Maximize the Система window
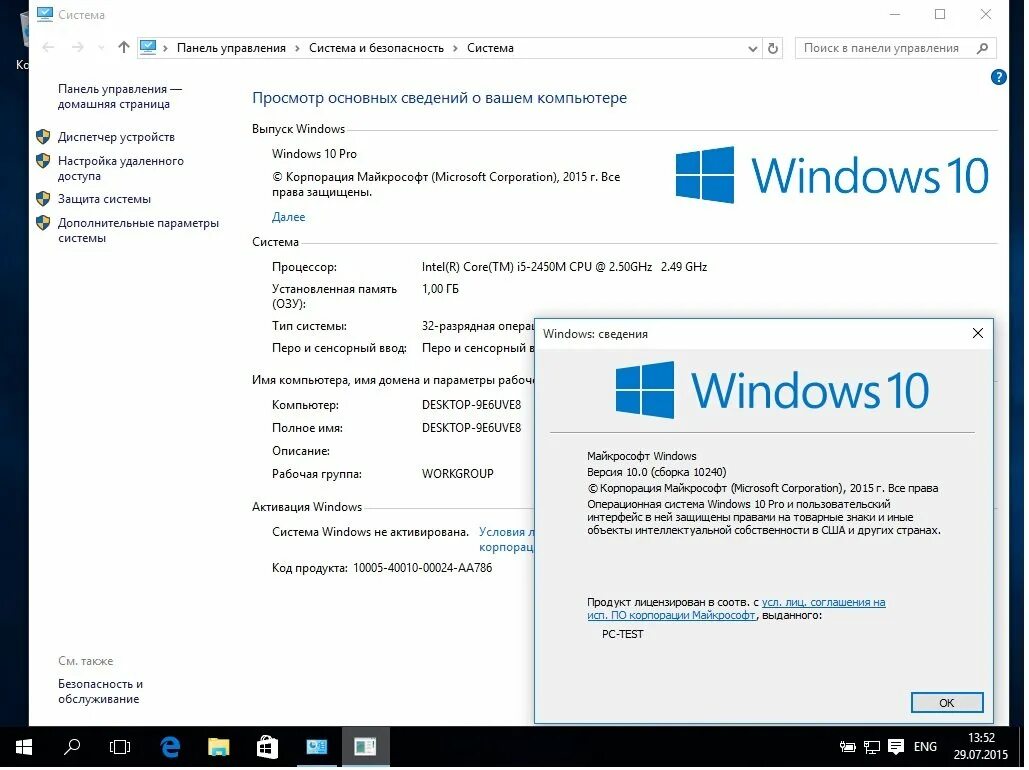 (x=940, y=14)
